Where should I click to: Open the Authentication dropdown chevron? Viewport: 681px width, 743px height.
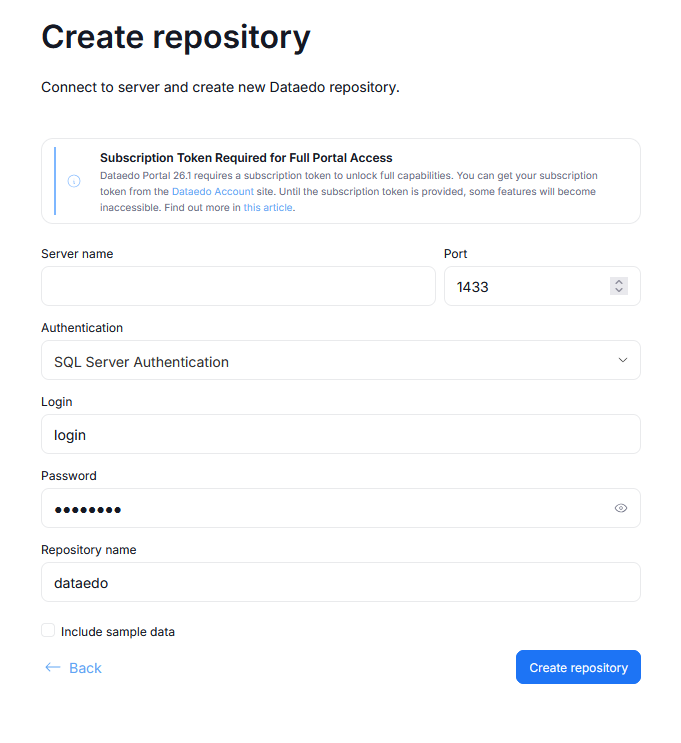pos(623,360)
